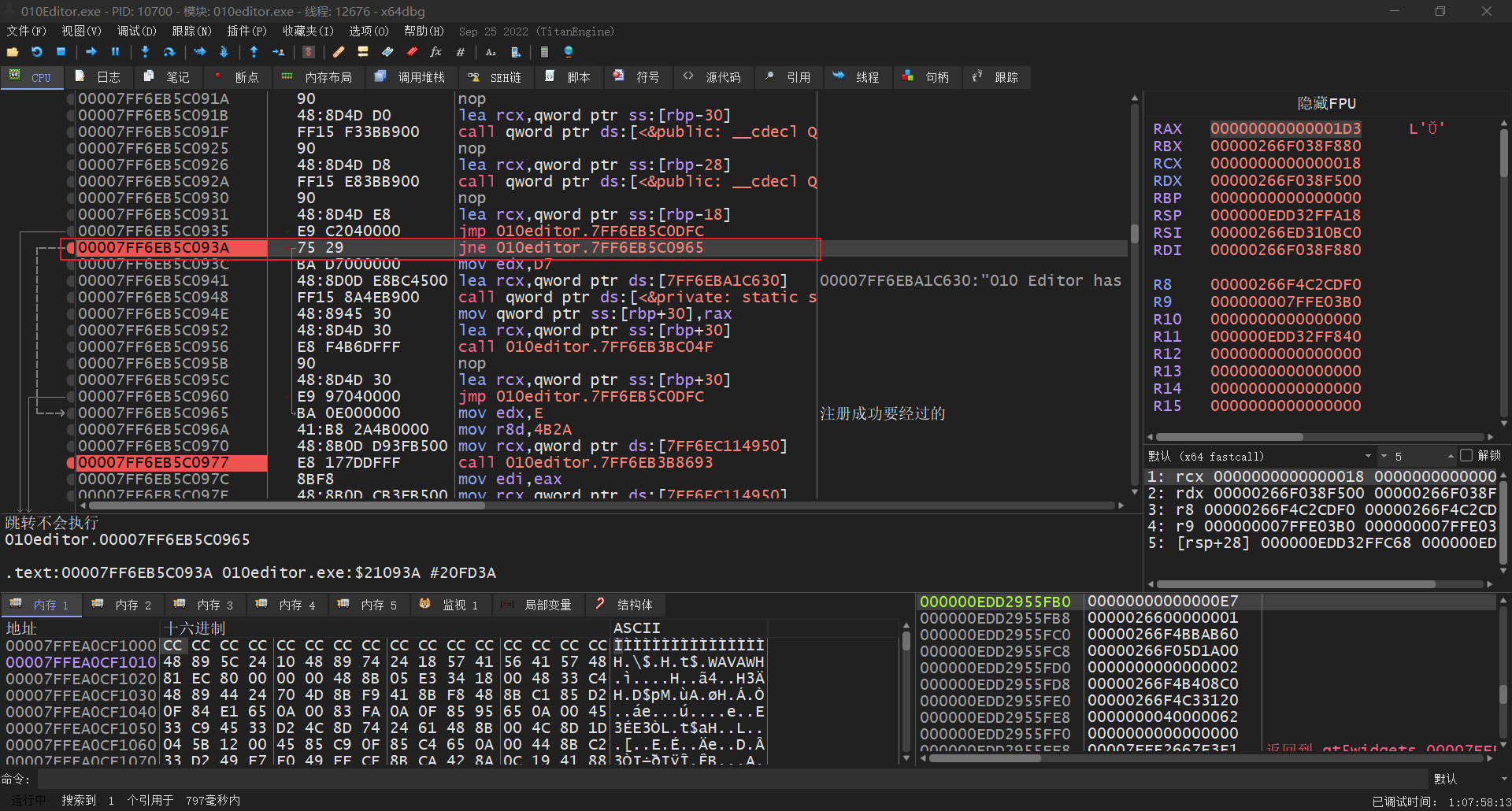Open the calculator tool icon
Image resolution: width=1512 pixels, height=811 pixels.
[544, 52]
